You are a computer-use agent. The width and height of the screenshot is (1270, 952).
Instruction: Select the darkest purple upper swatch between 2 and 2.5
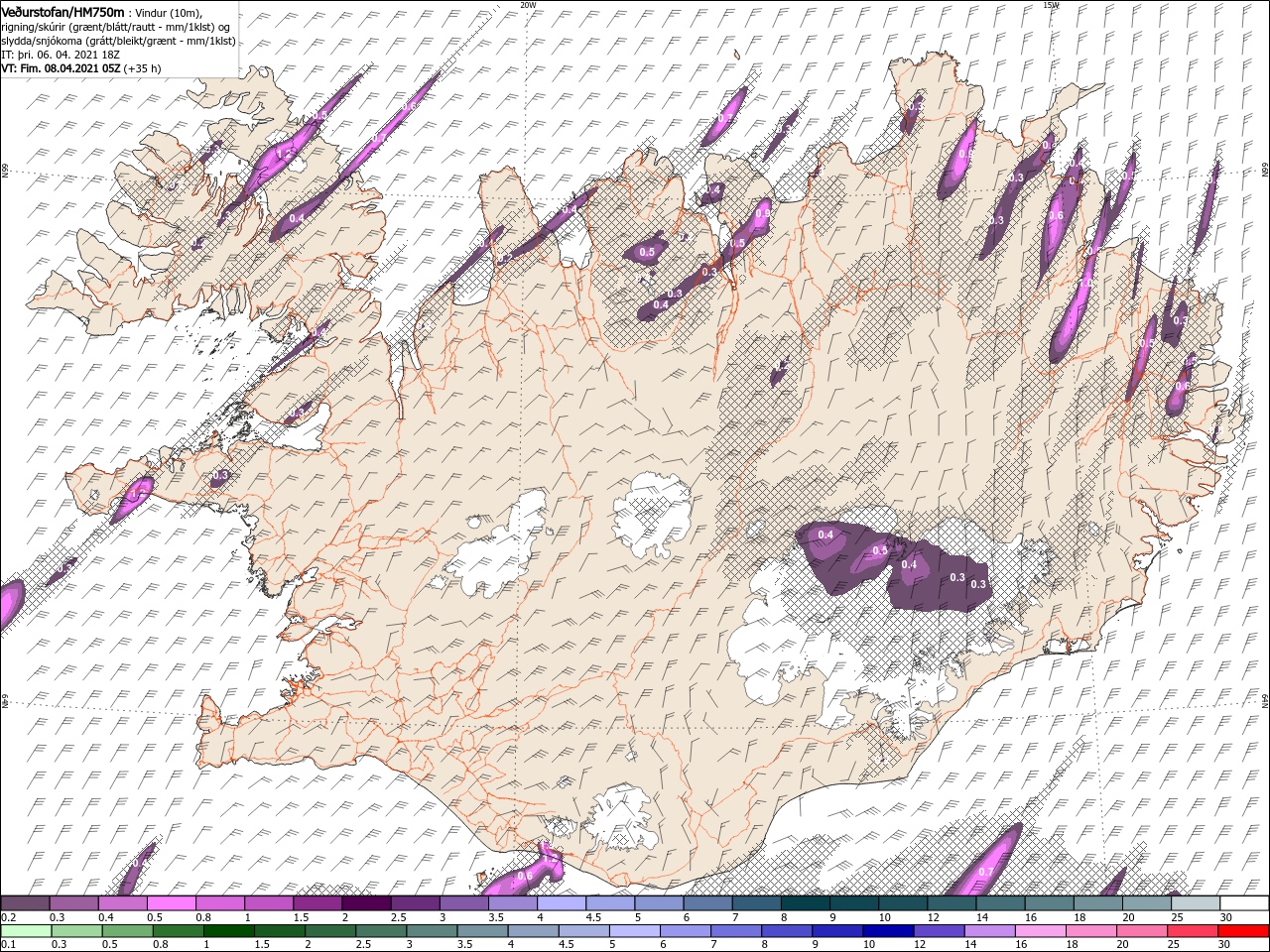366,903
